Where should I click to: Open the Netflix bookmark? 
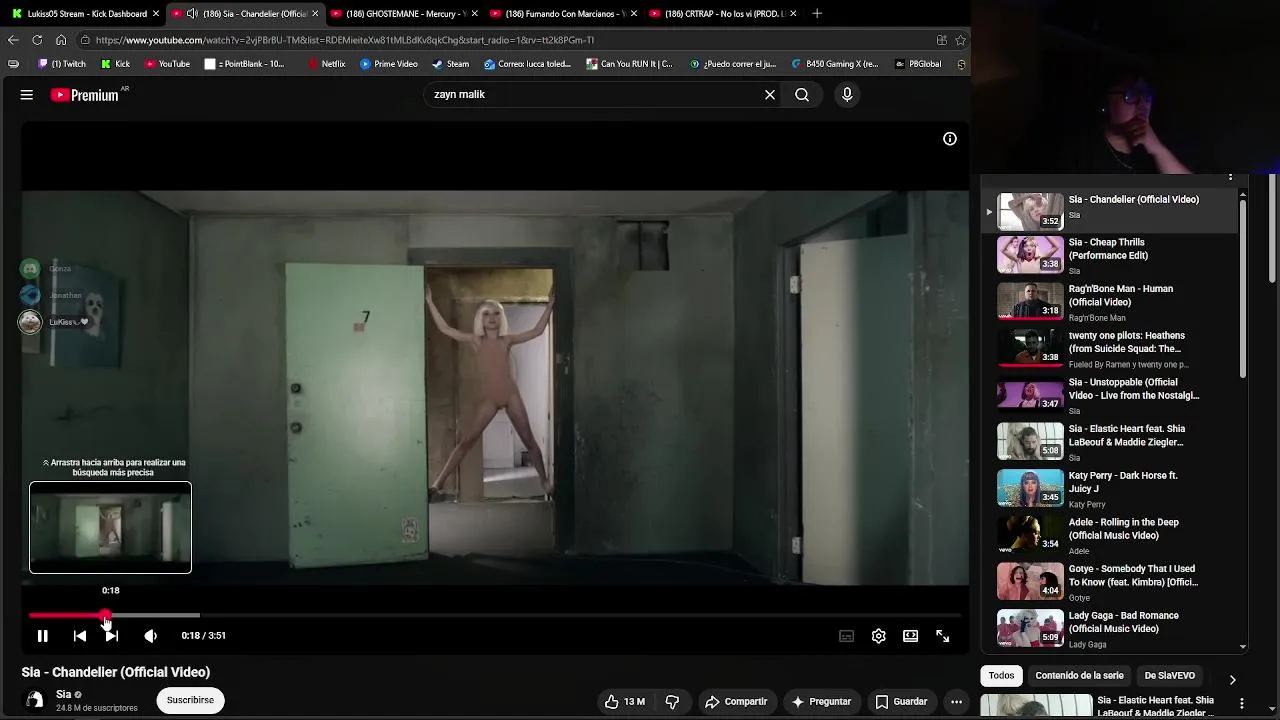[327, 64]
